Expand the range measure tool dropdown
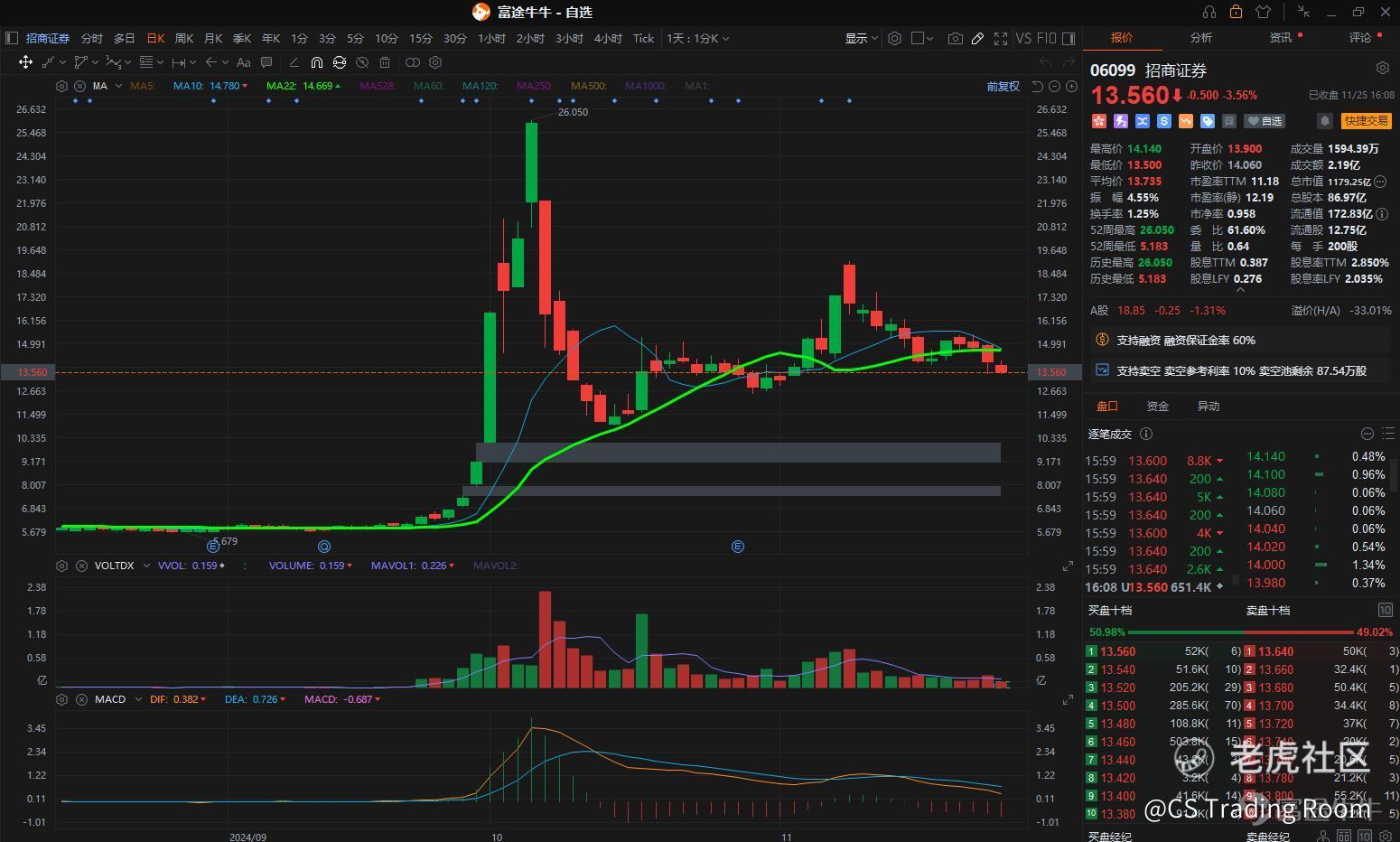Viewport: 1400px width, 842px height. click(x=192, y=62)
